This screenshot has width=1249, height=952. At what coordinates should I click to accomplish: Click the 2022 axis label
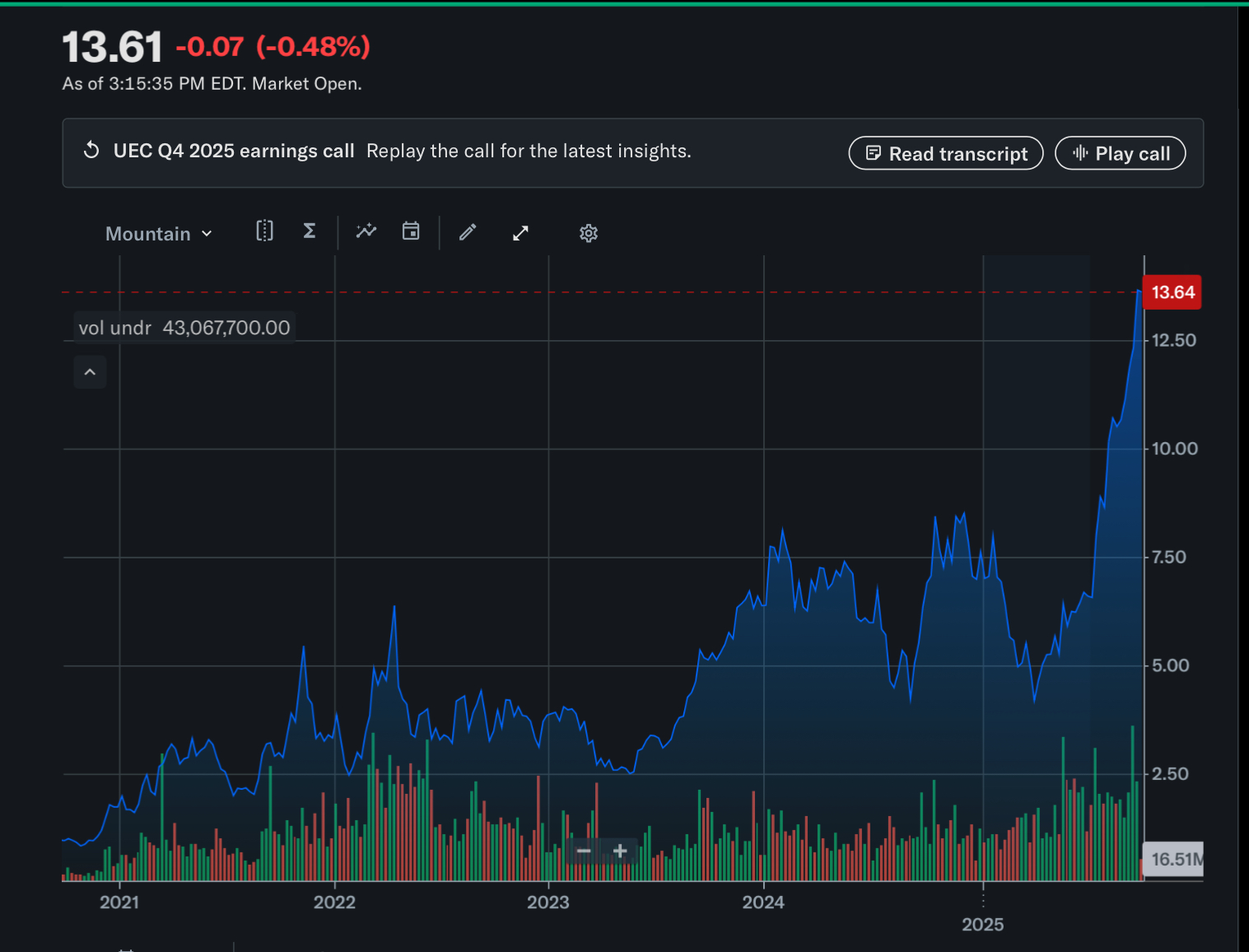coord(334,902)
